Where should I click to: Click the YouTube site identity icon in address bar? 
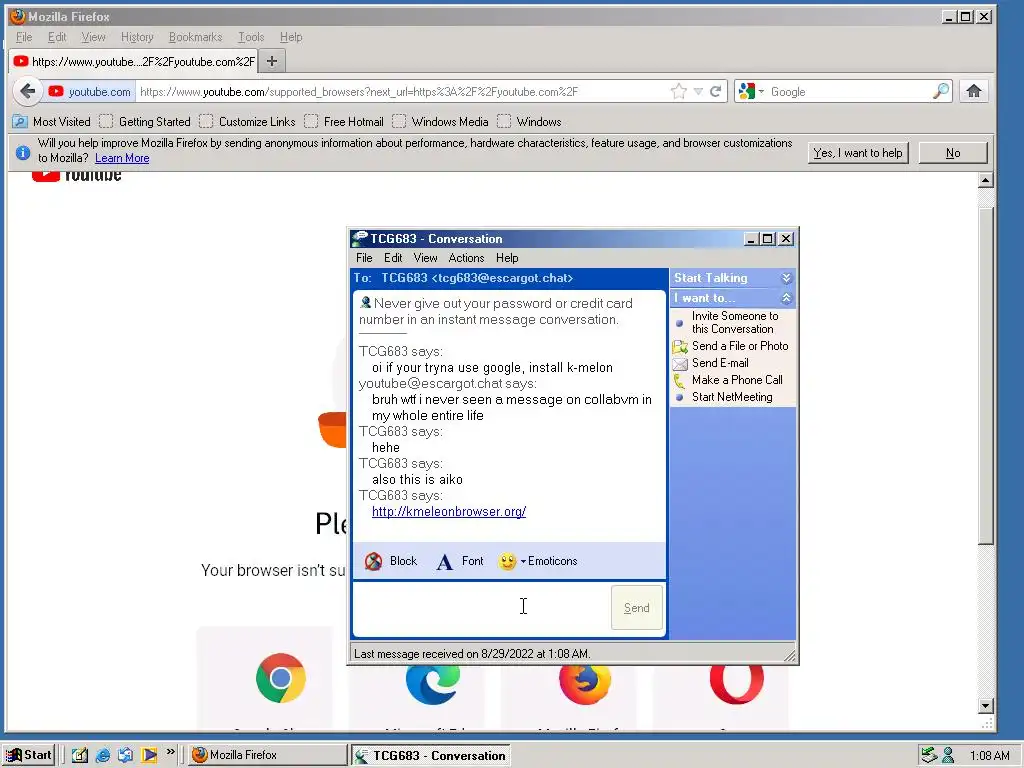point(56,91)
